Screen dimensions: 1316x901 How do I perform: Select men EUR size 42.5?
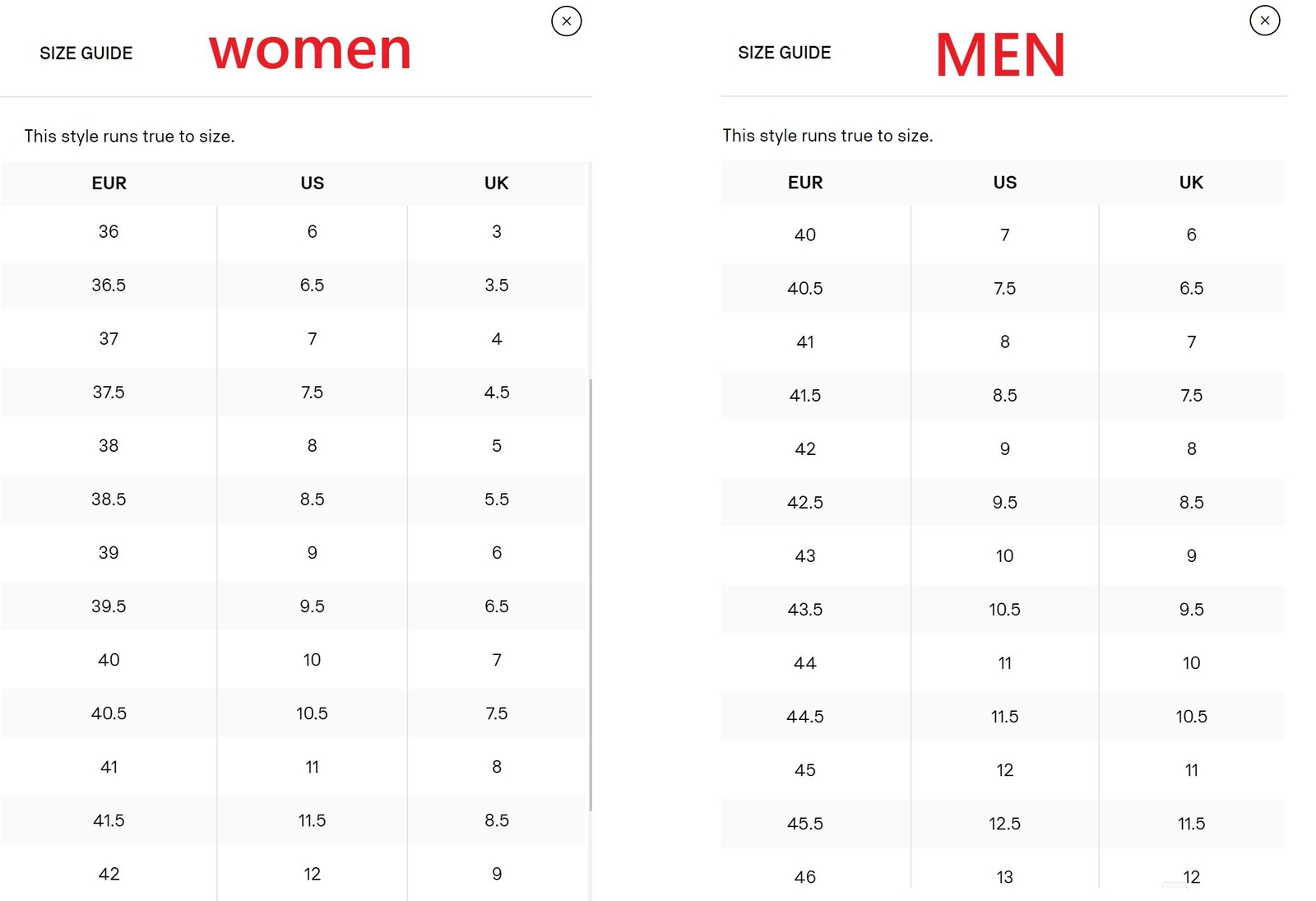point(804,503)
